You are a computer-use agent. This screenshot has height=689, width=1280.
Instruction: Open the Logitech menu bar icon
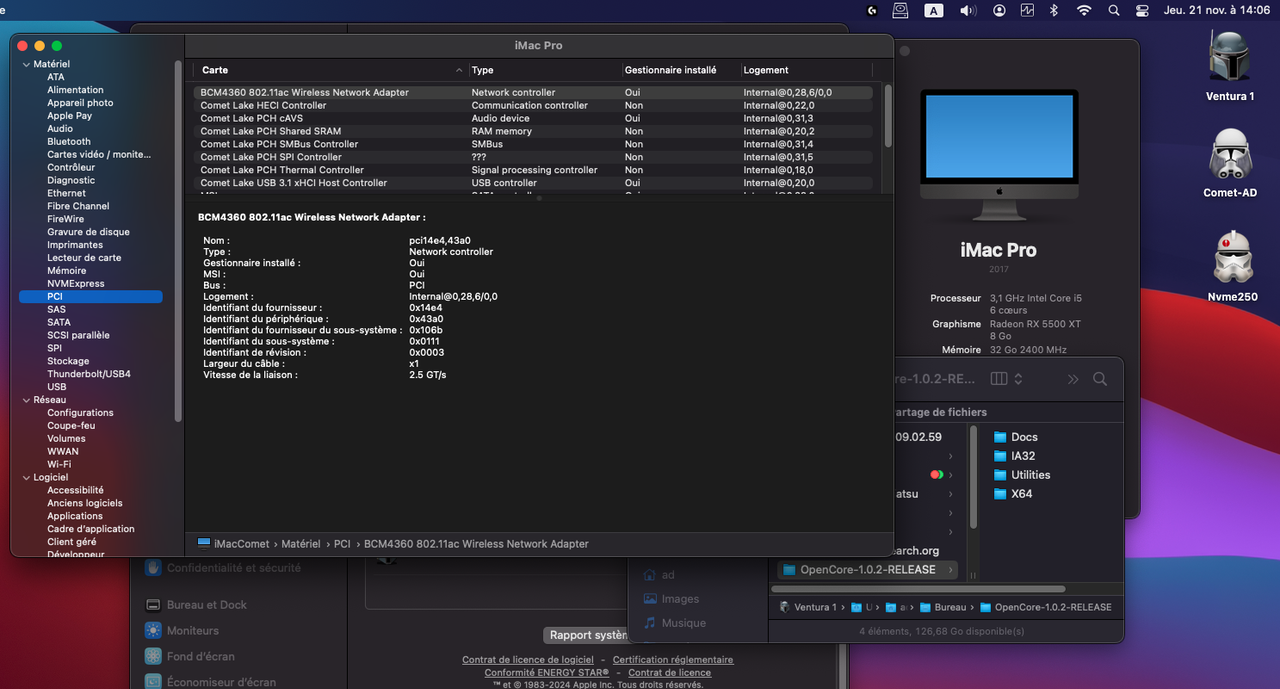(872, 10)
